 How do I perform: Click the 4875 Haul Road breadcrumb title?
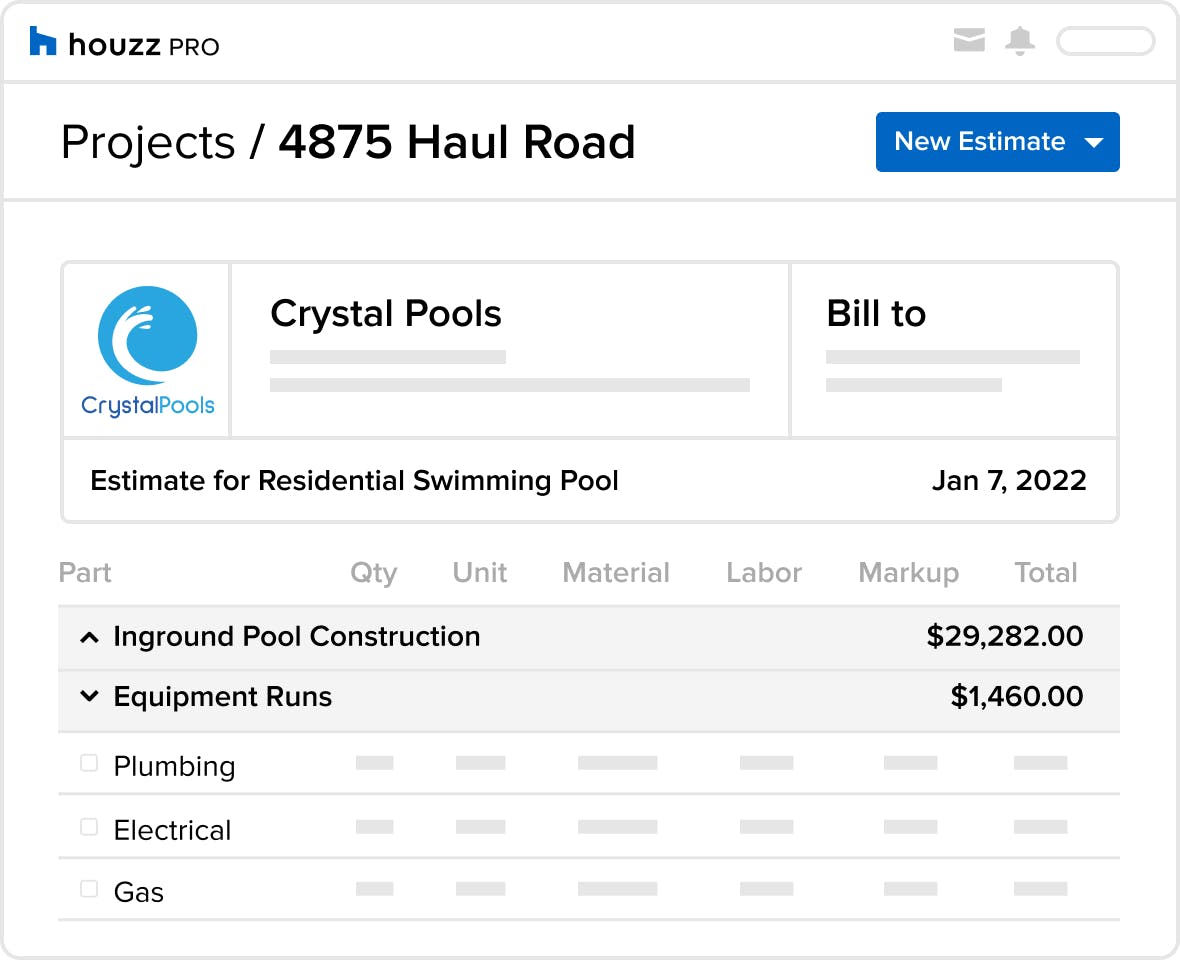pos(457,142)
